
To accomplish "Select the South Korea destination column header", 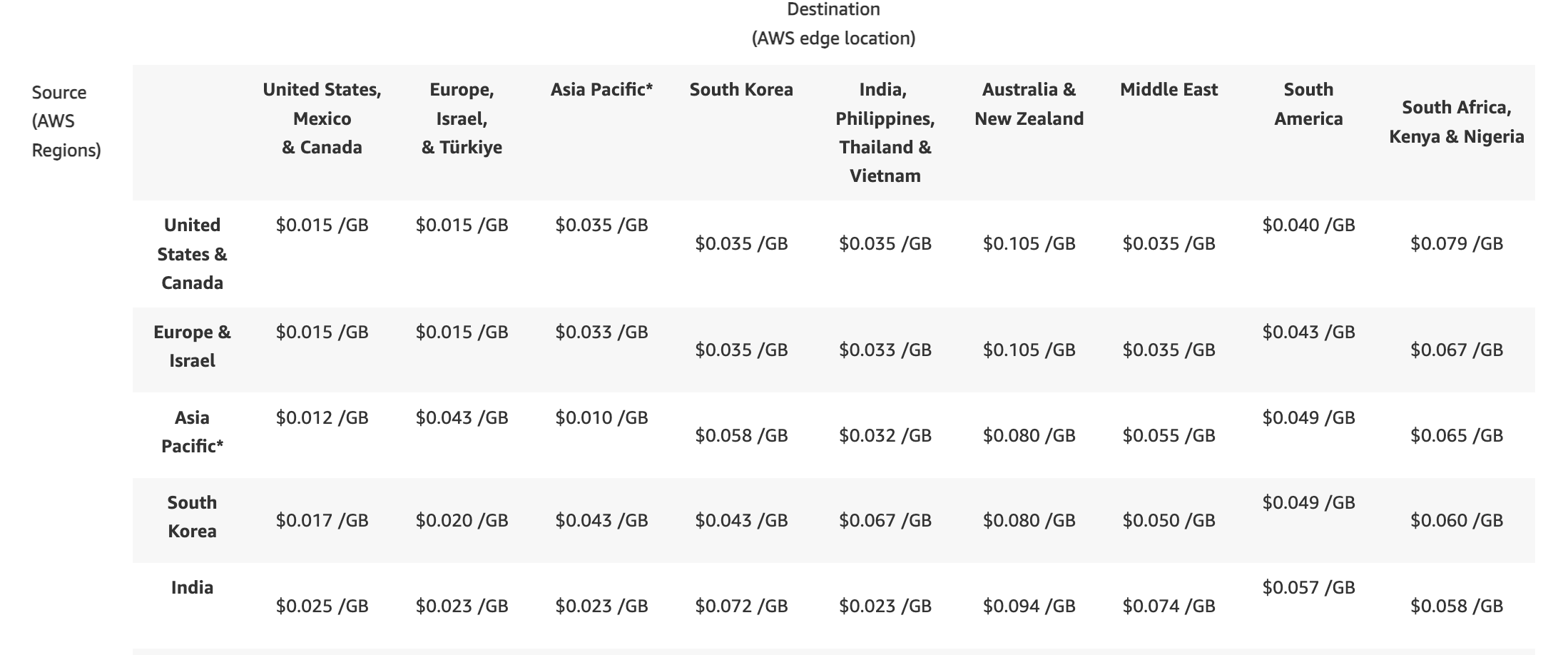I will click(x=741, y=90).
